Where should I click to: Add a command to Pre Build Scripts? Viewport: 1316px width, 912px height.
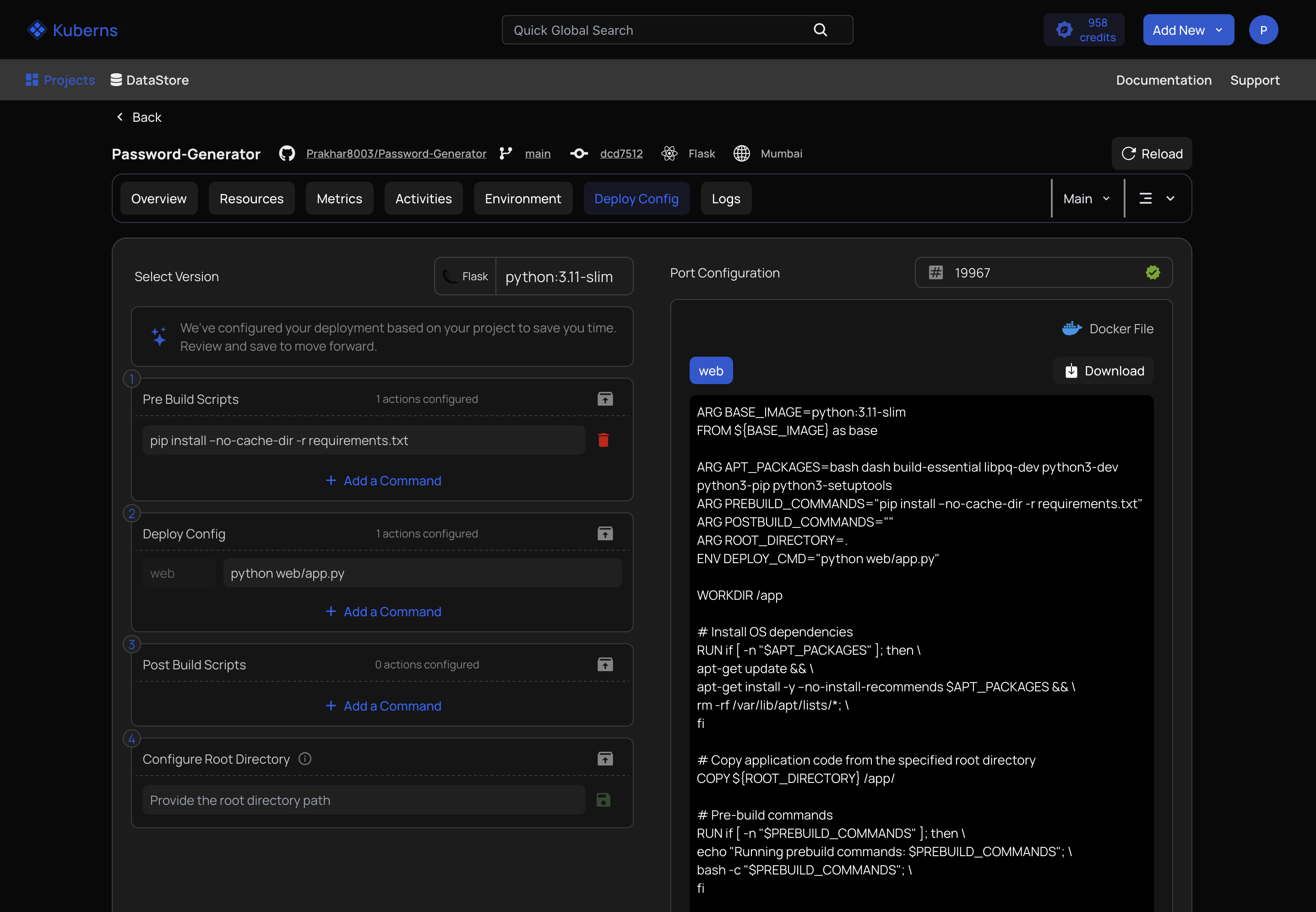point(383,481)
